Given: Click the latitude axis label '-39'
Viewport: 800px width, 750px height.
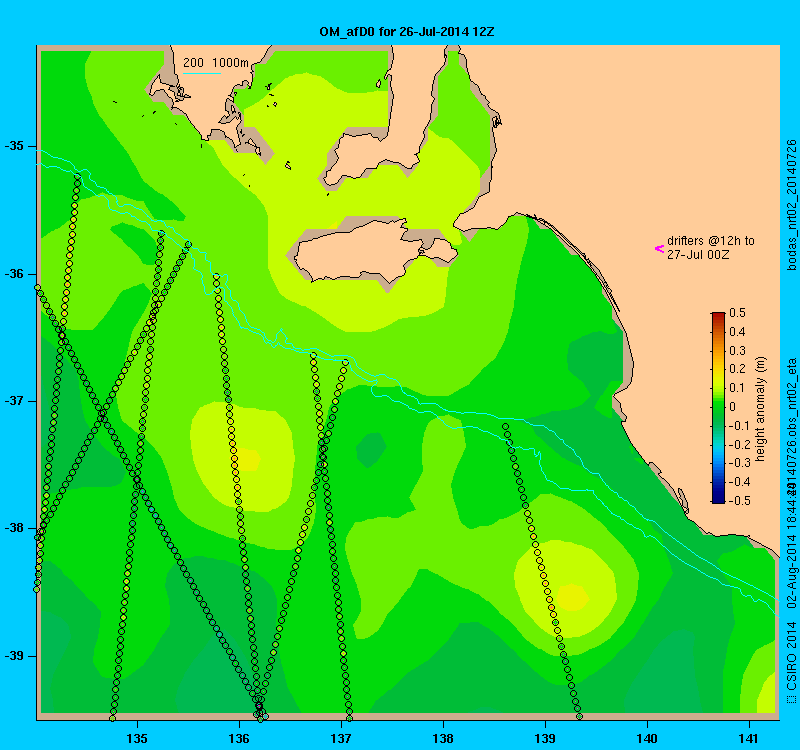Looking at the screenshot, I should coord(14,656).
